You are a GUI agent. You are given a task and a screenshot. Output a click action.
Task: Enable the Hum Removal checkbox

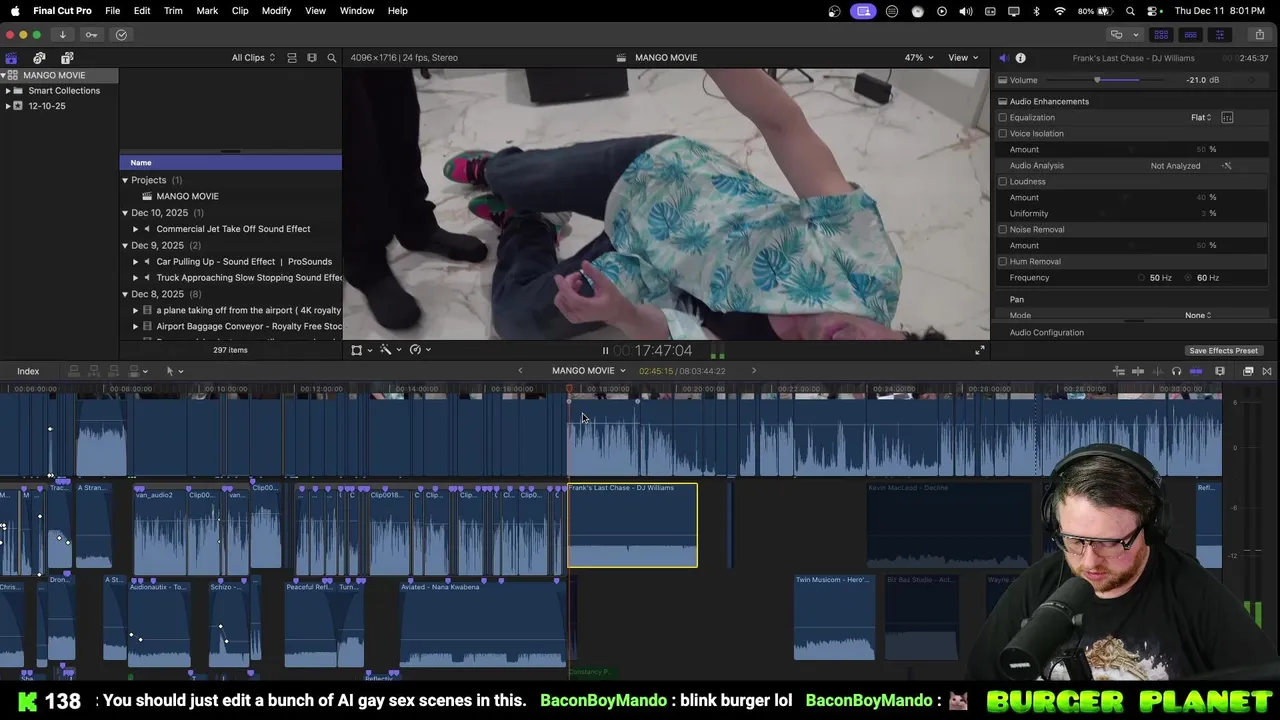pyautogui.click(x=1002, y=261)
